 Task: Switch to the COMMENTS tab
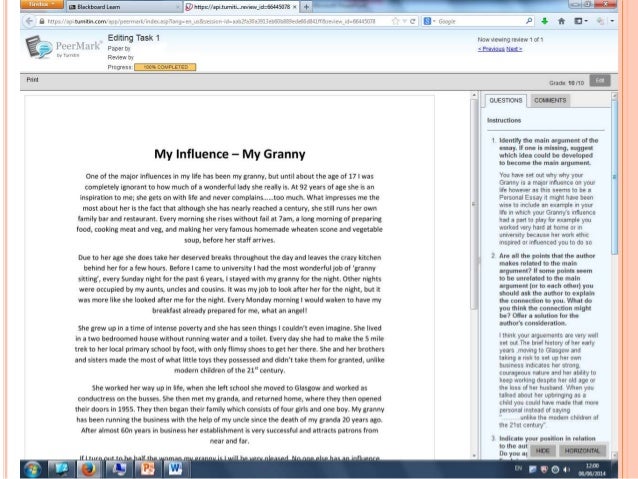[550, 101]
